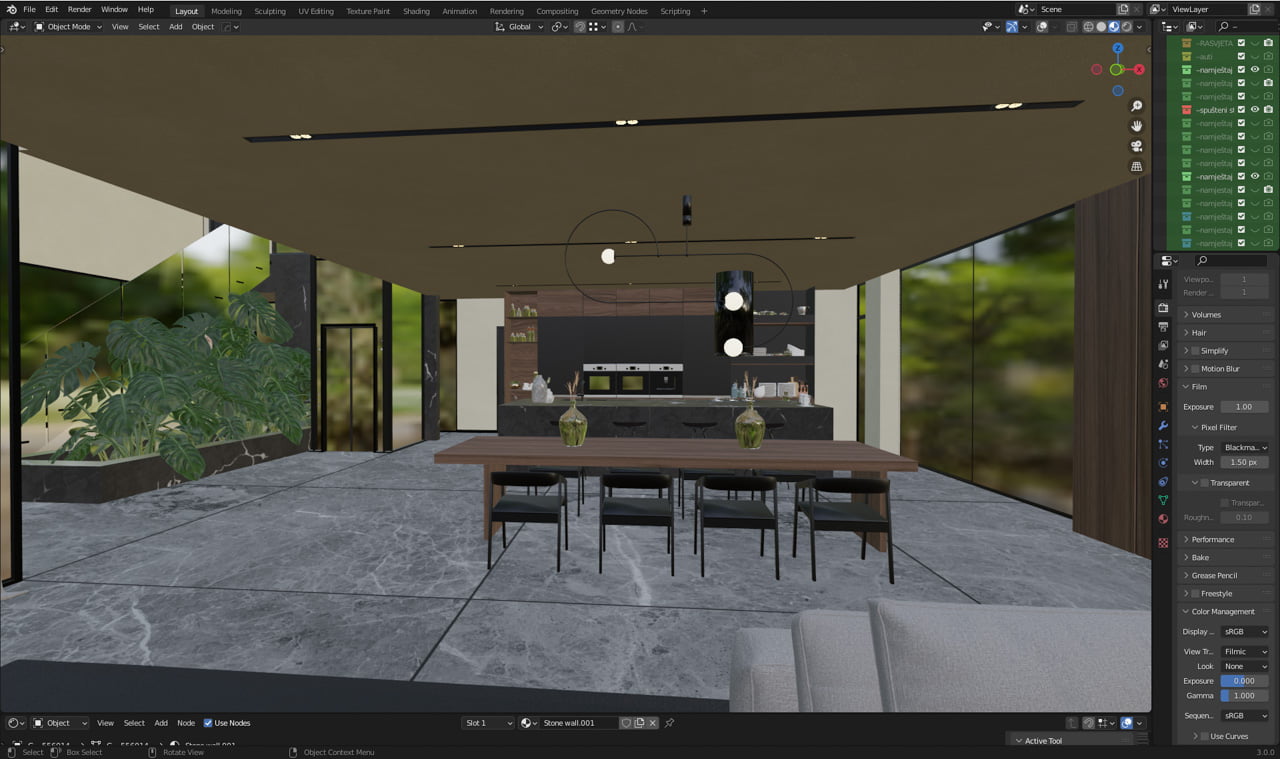Open the Global transform orientation dropdown

pos(520,27)
